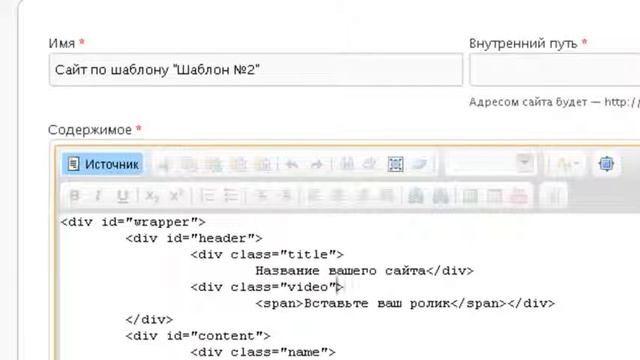Toggle Subscript formatting
Image resolution: width=640 pixels, height=360 pixels.
(x=152, y=196)
